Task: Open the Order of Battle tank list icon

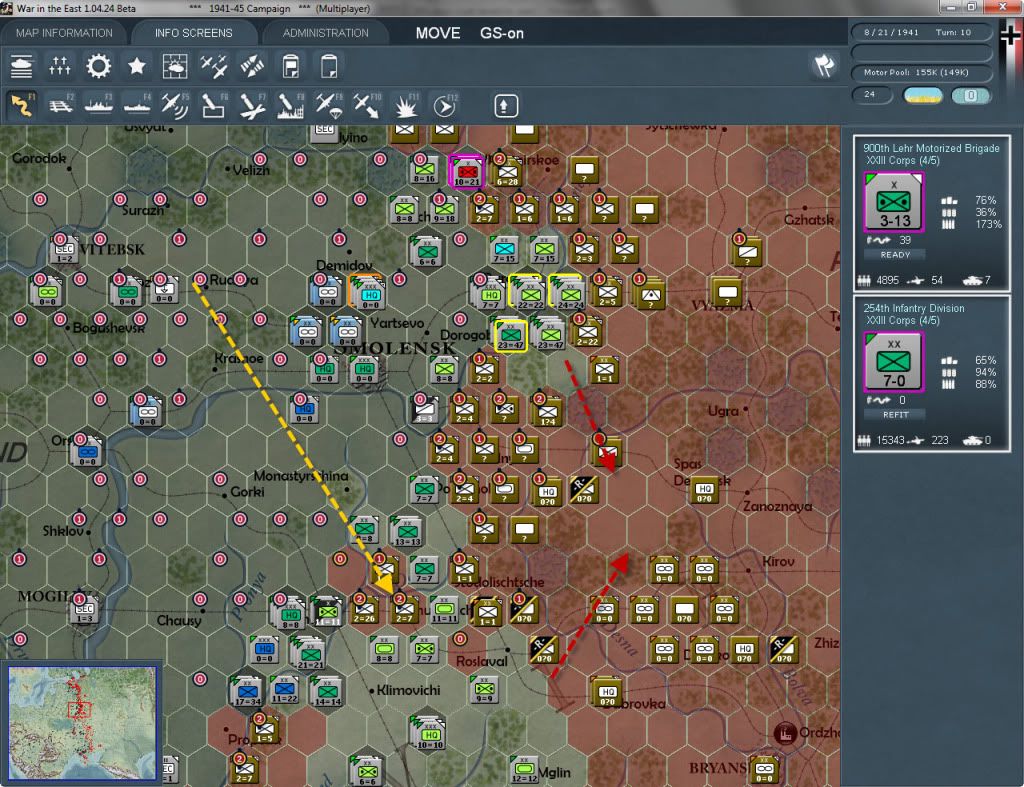Action: pos(22,67)
